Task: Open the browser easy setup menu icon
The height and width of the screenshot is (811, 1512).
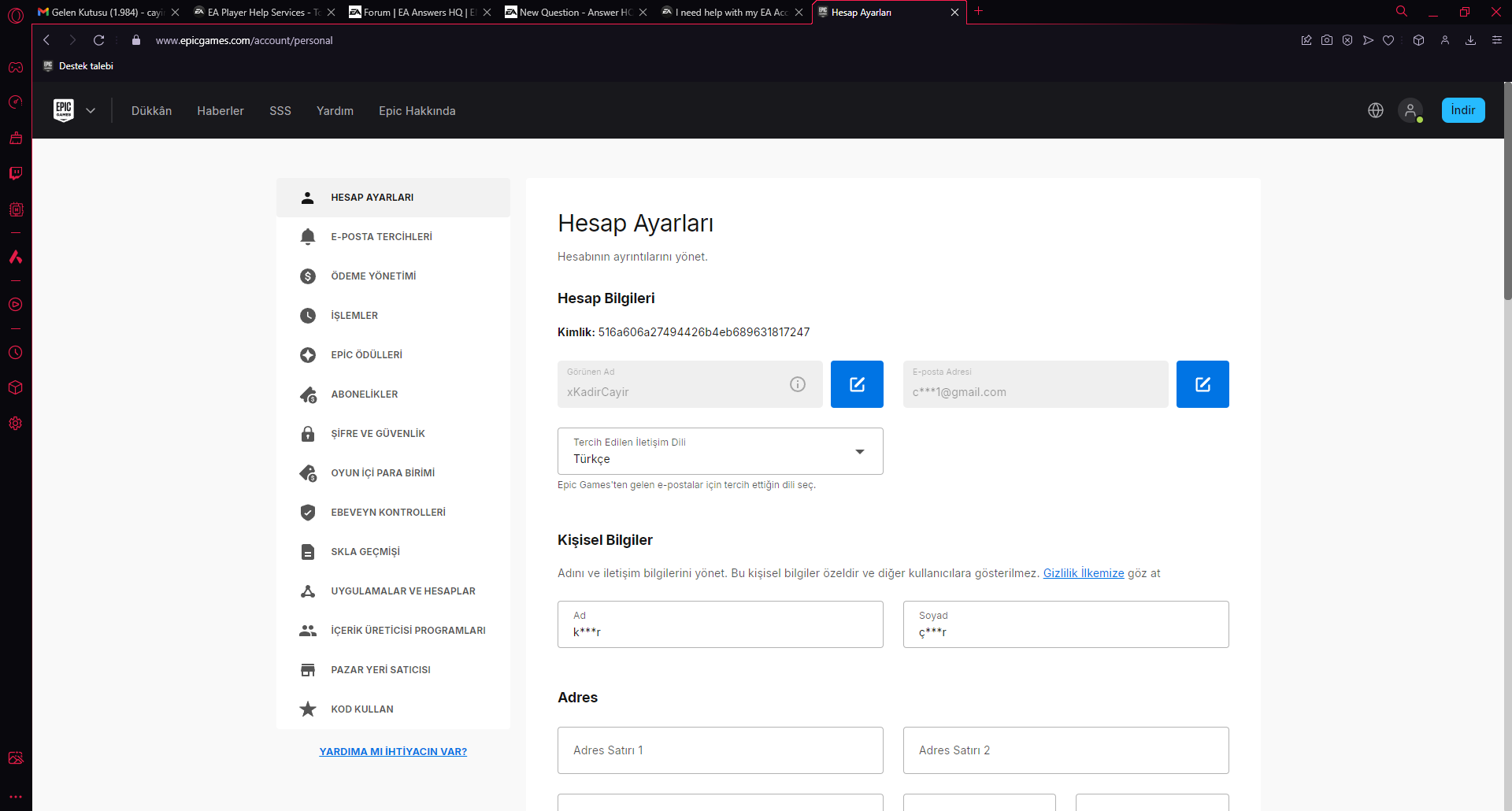Action: [1496, 40]
